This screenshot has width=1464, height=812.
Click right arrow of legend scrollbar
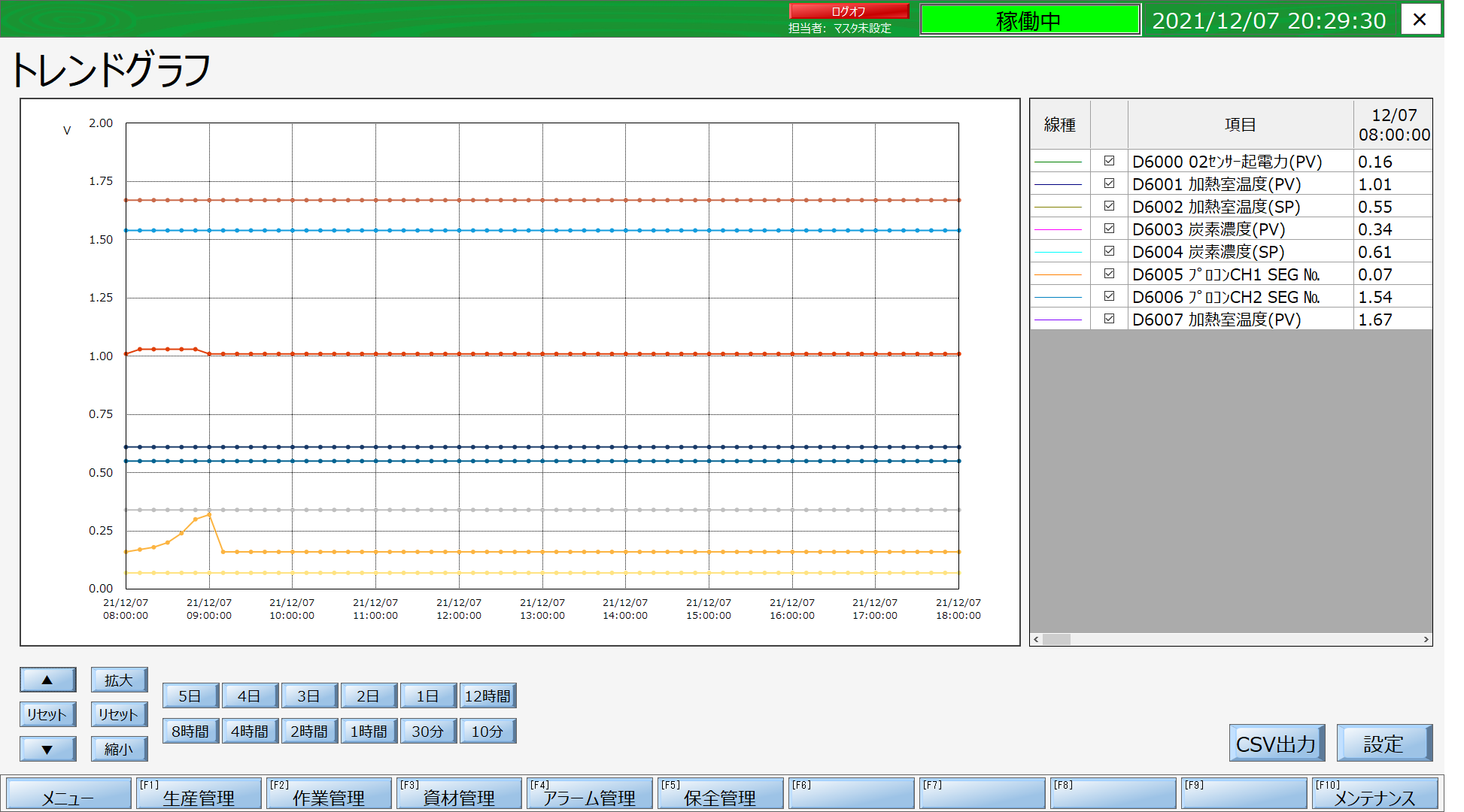pos(1426,639)
